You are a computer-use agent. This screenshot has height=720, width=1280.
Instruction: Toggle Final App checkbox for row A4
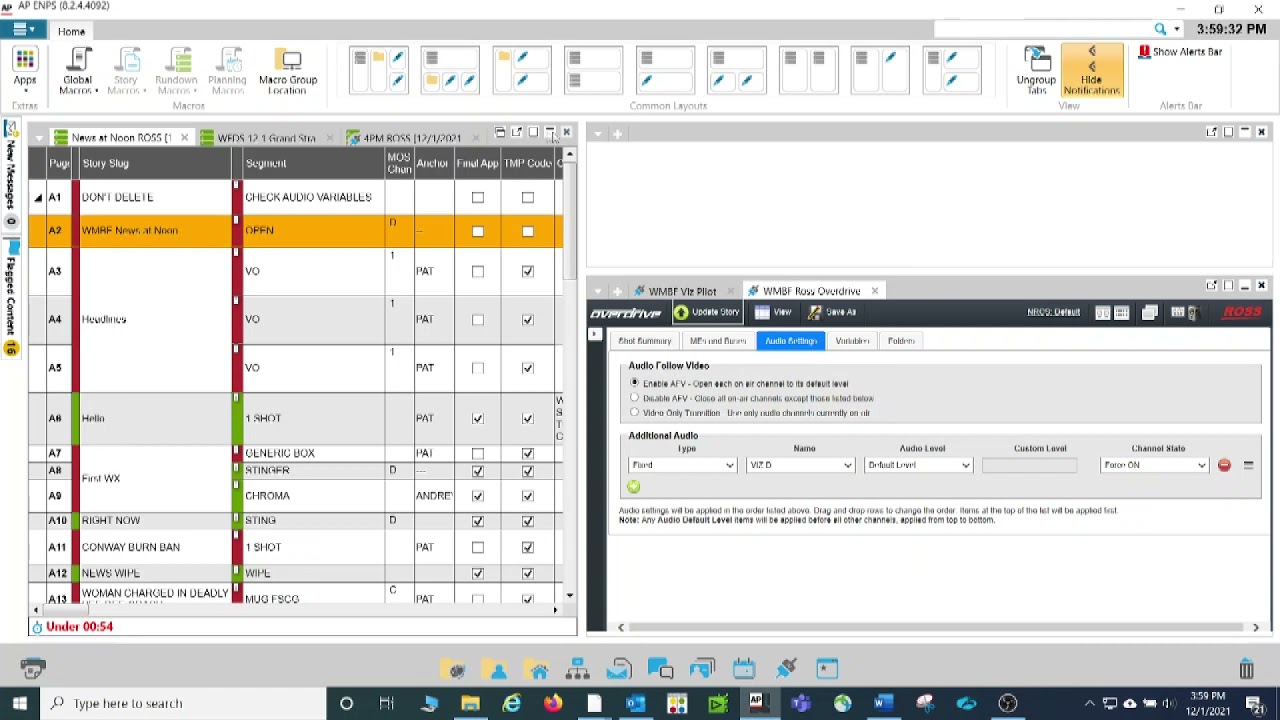tap(478, 320)
